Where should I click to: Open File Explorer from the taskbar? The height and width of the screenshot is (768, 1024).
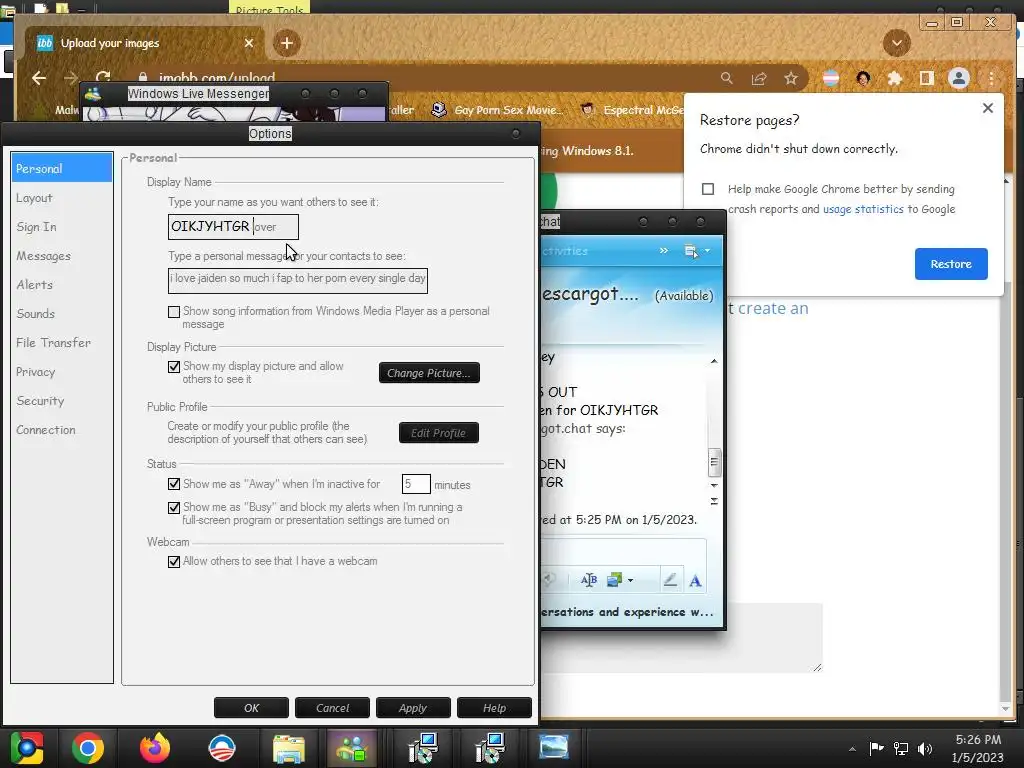289,748
